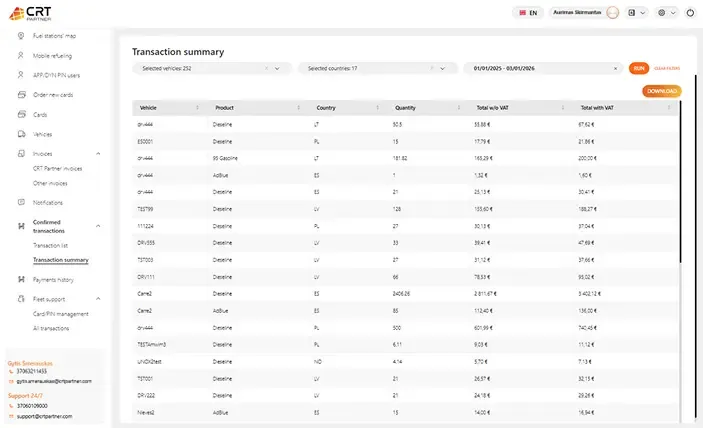The width and height of the screenshot is (703, 428).
Task: Expand the Selected vehicles dropdown
Action: coord(277,68)
